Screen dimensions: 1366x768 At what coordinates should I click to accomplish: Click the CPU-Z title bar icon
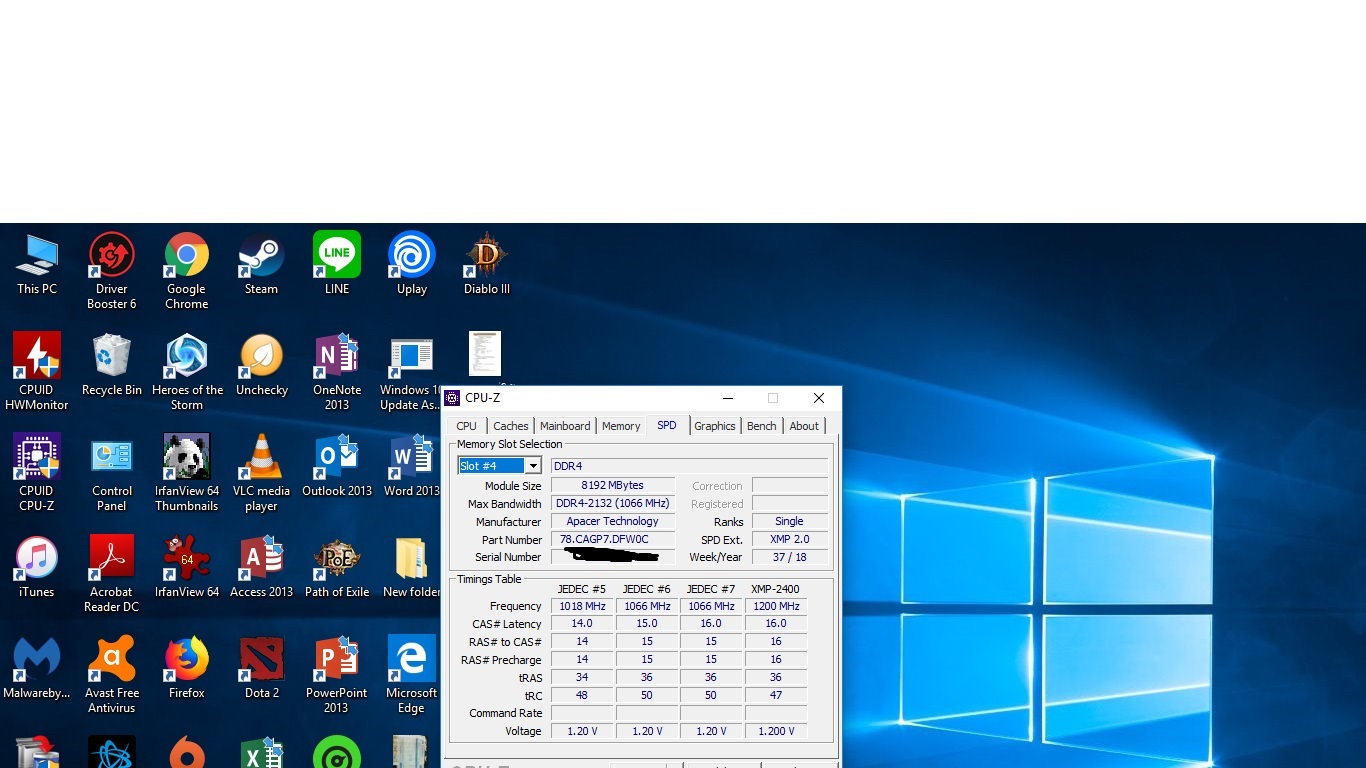pos(452,398)
